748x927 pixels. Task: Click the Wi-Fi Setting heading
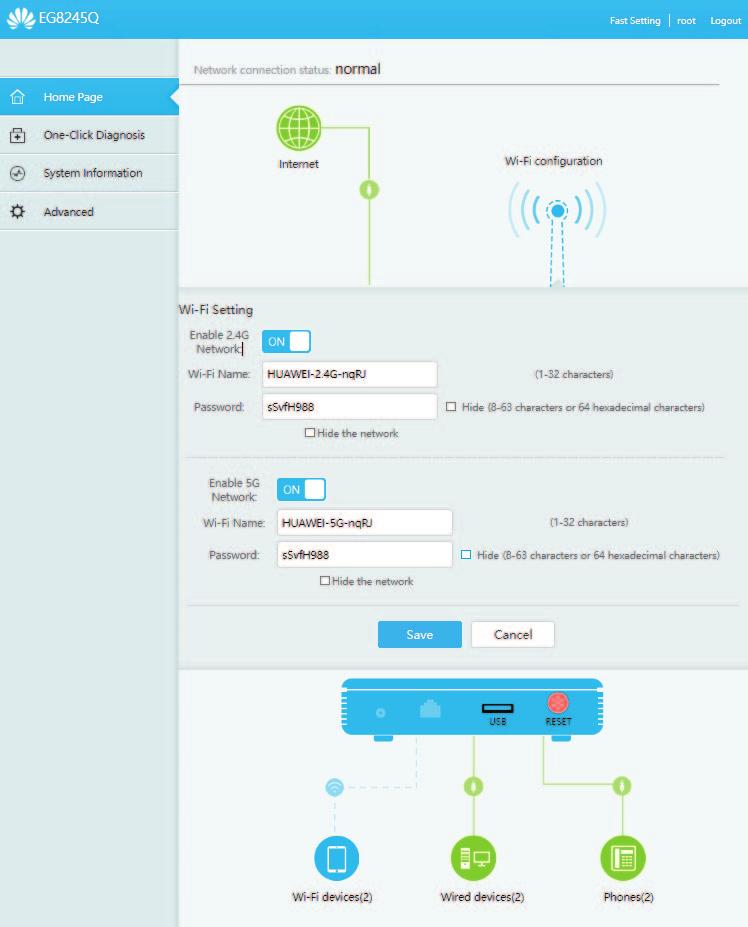coord(216,310)
